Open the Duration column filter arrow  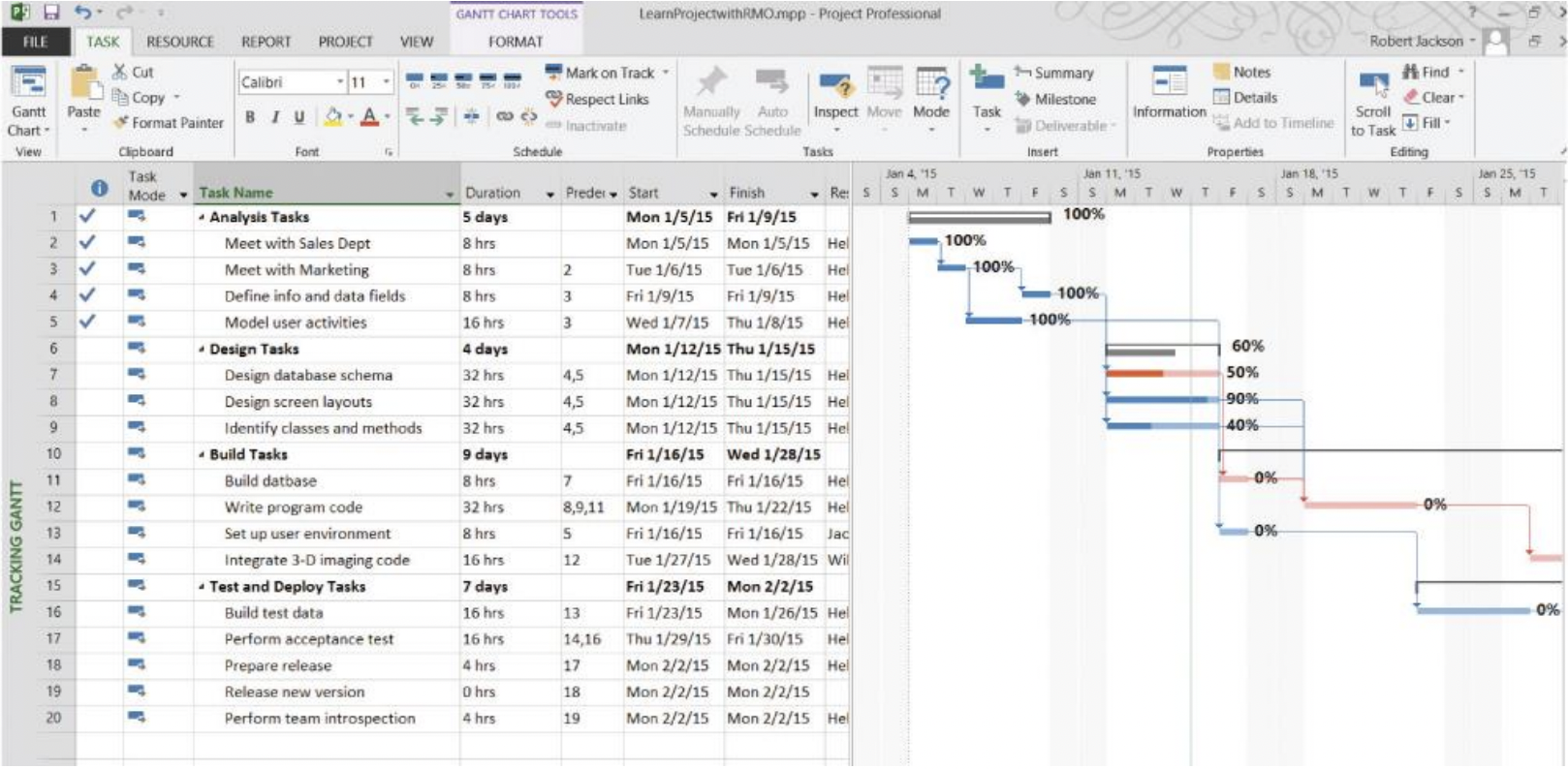550,194
